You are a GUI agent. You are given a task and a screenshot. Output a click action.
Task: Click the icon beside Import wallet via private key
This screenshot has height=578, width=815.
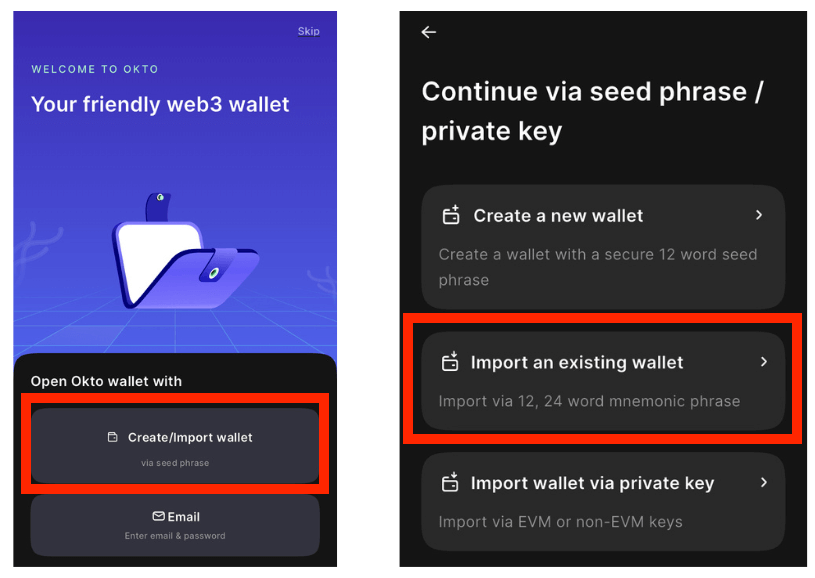point(450,482)
